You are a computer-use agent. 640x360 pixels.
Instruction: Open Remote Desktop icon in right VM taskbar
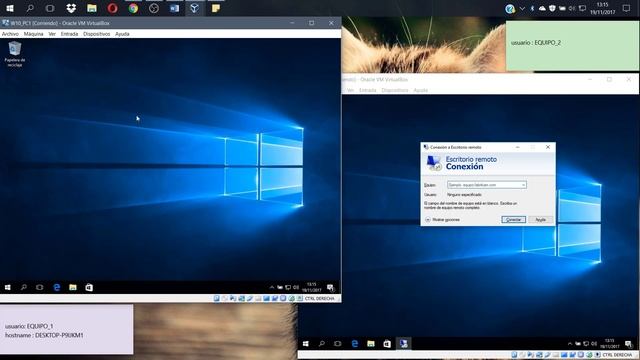(403, 344)
